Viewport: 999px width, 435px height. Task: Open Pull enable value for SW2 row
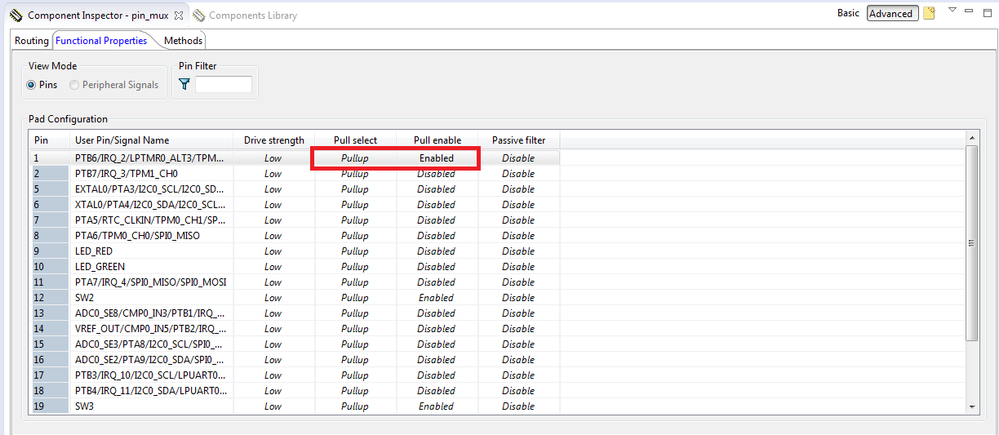436,297
